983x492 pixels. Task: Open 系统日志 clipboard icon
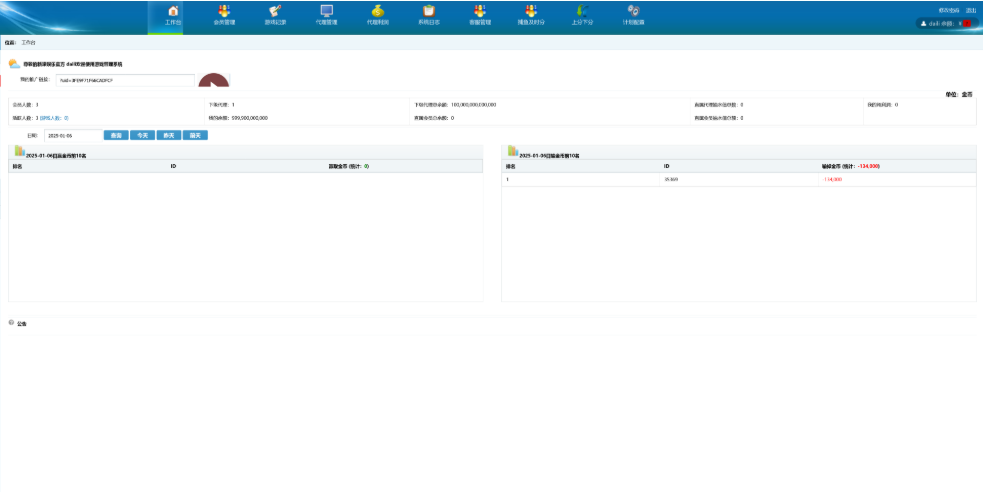click(428, 11)
